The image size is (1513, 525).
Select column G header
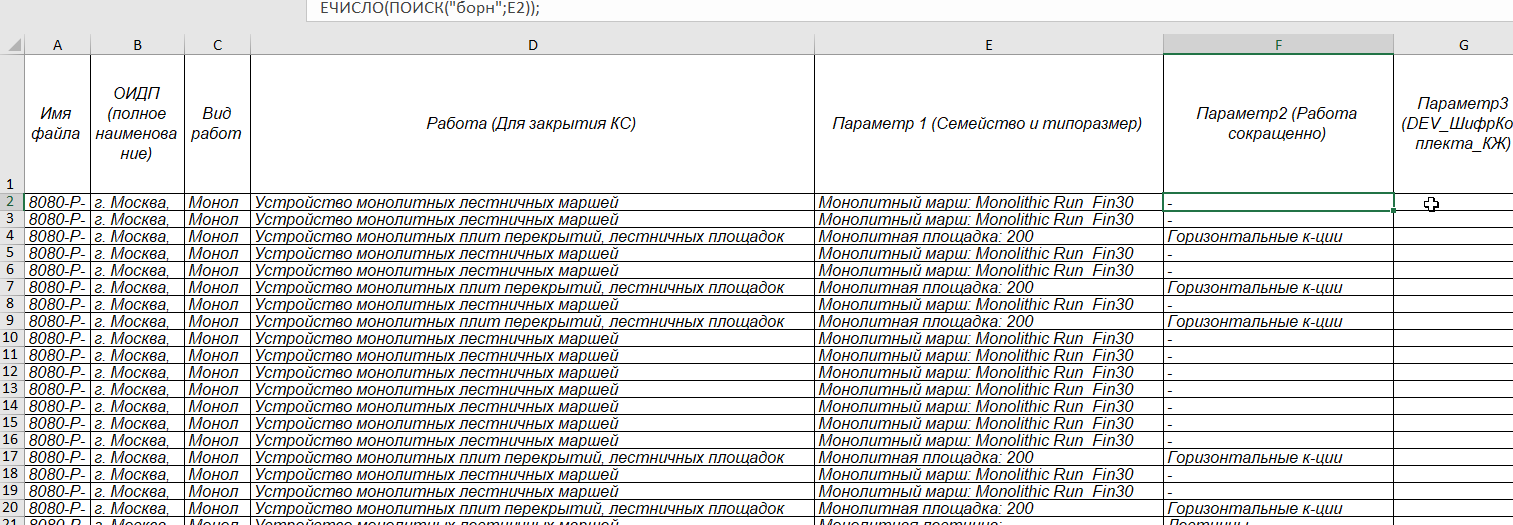[1453, 45]
